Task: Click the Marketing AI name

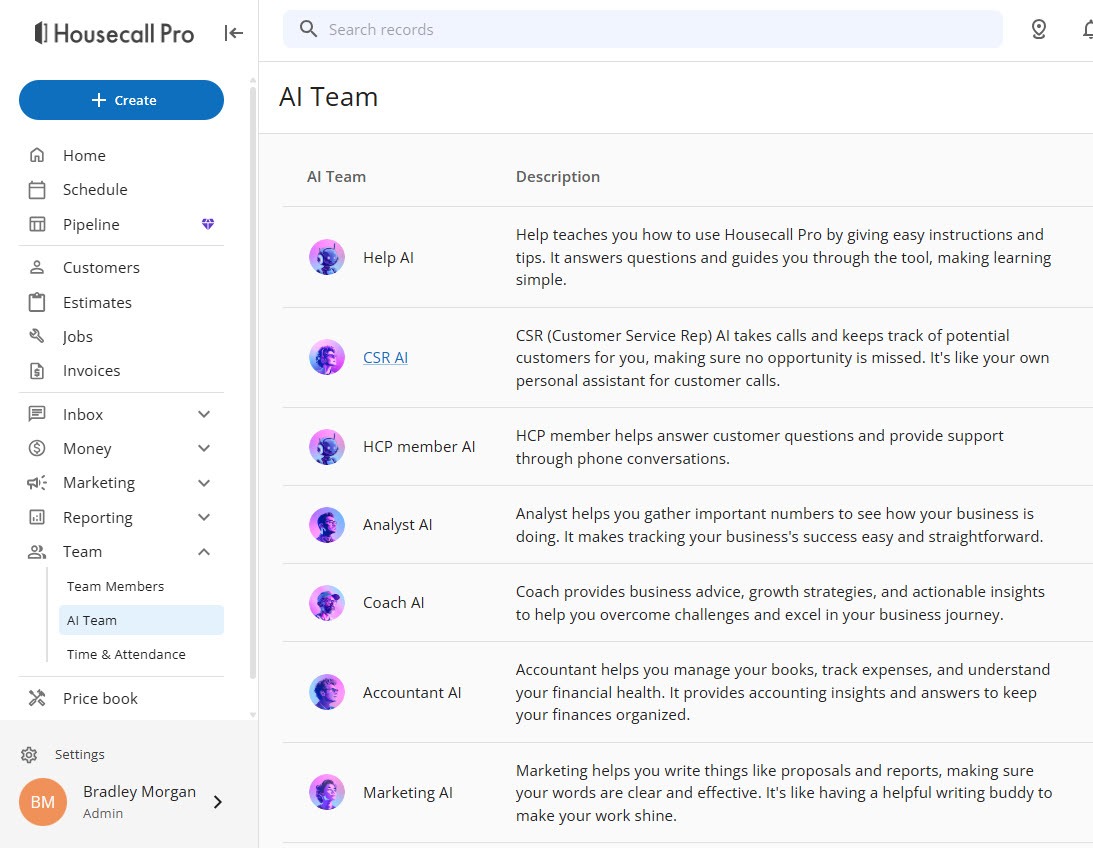Action: click(x=408, y=792)
